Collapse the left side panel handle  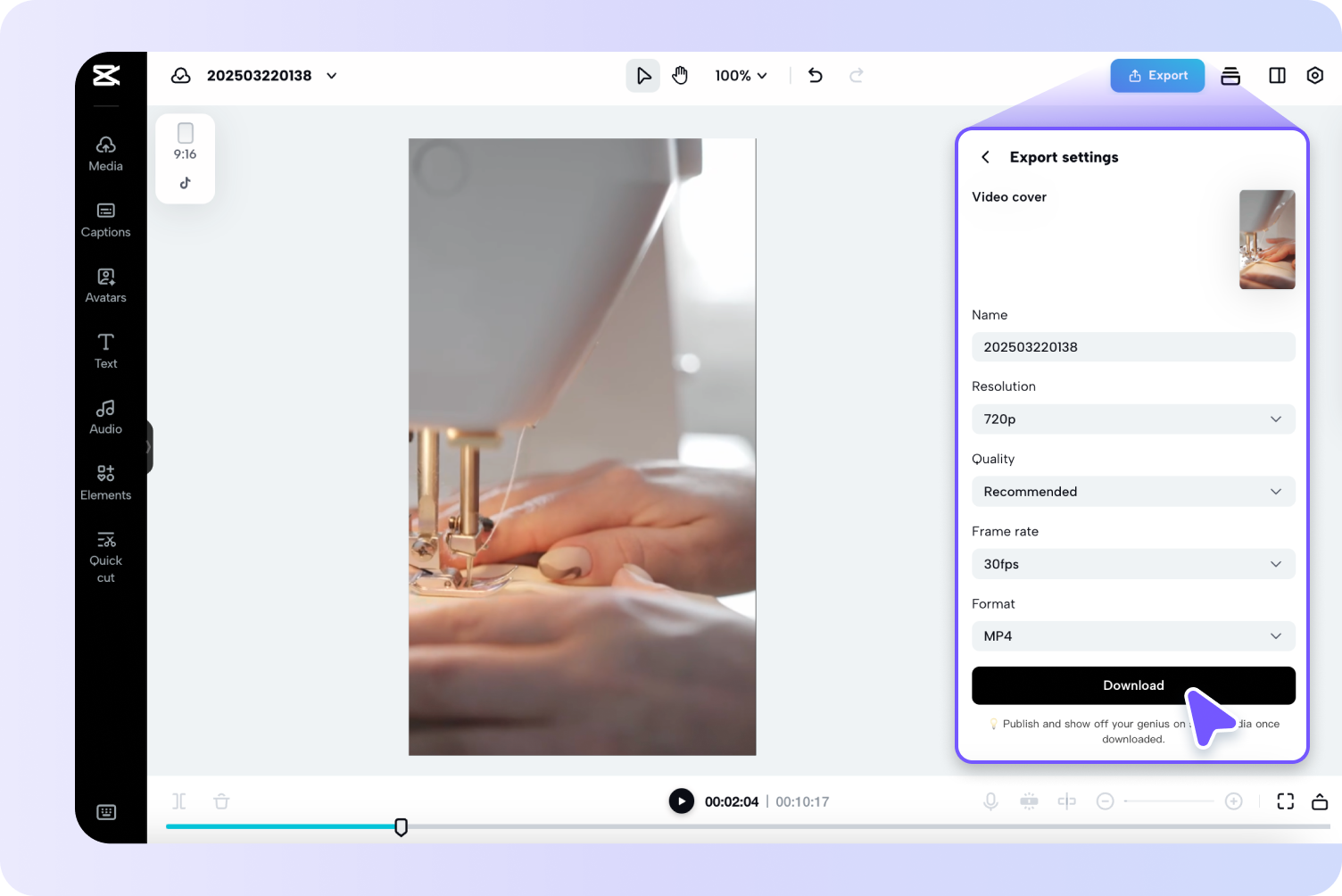pos(149,447)
